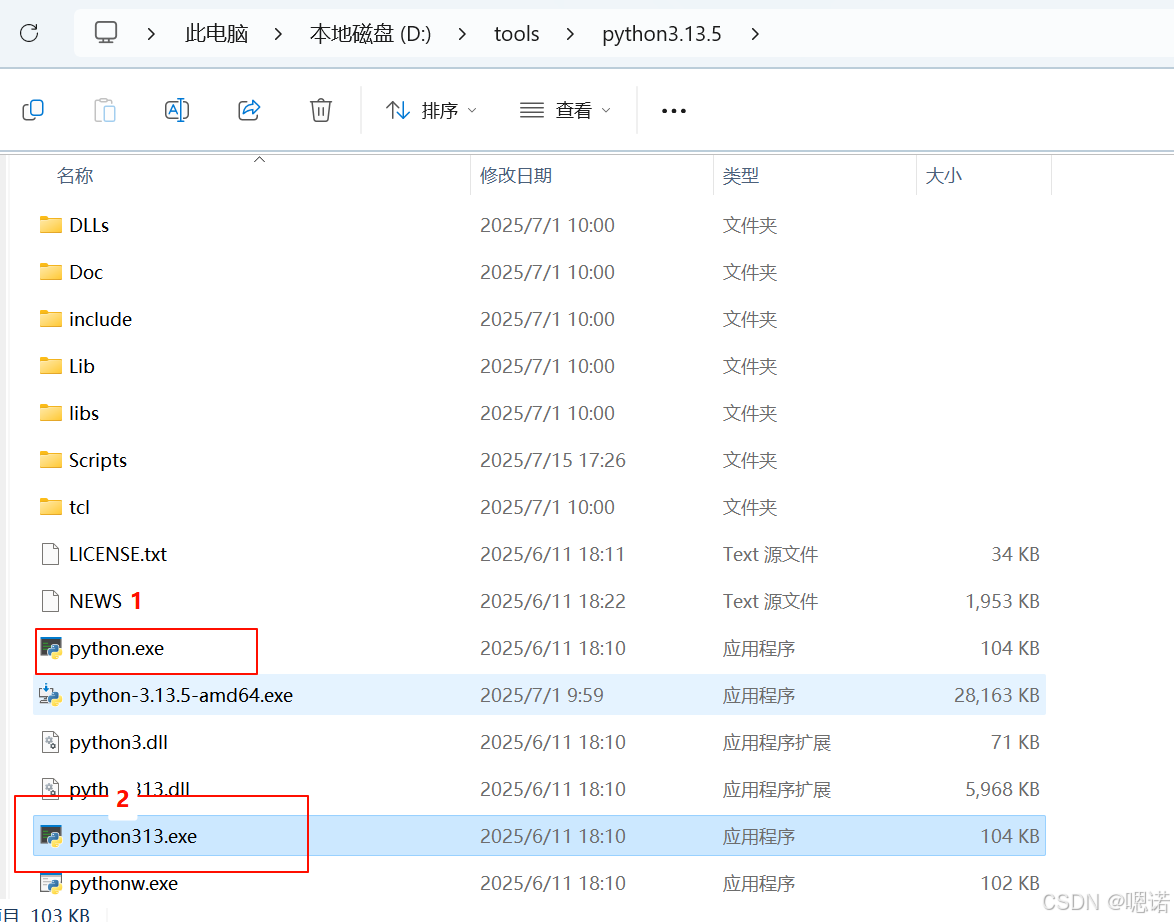
Task: Select the Scripts folder icon
Action: coord(51,460)
